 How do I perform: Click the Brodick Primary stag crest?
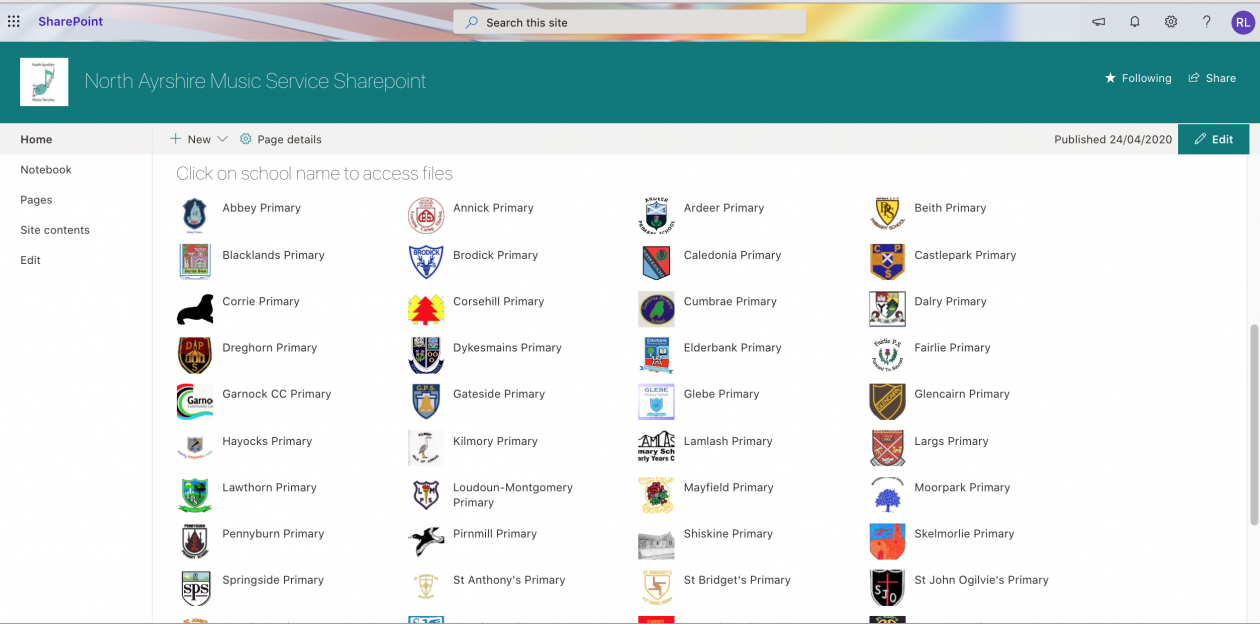coord(426,262)
